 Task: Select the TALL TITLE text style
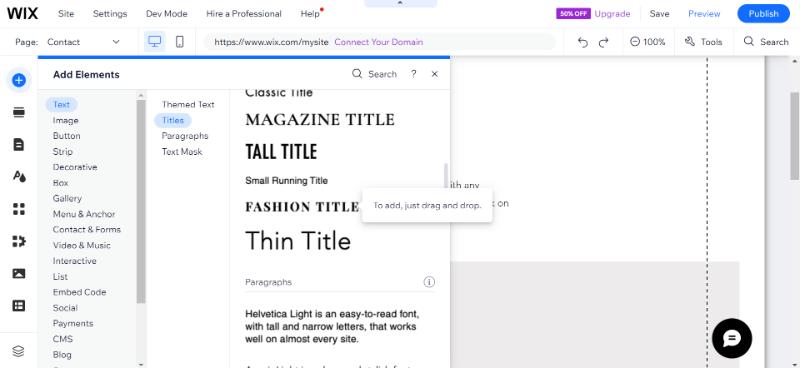point(281,152)
